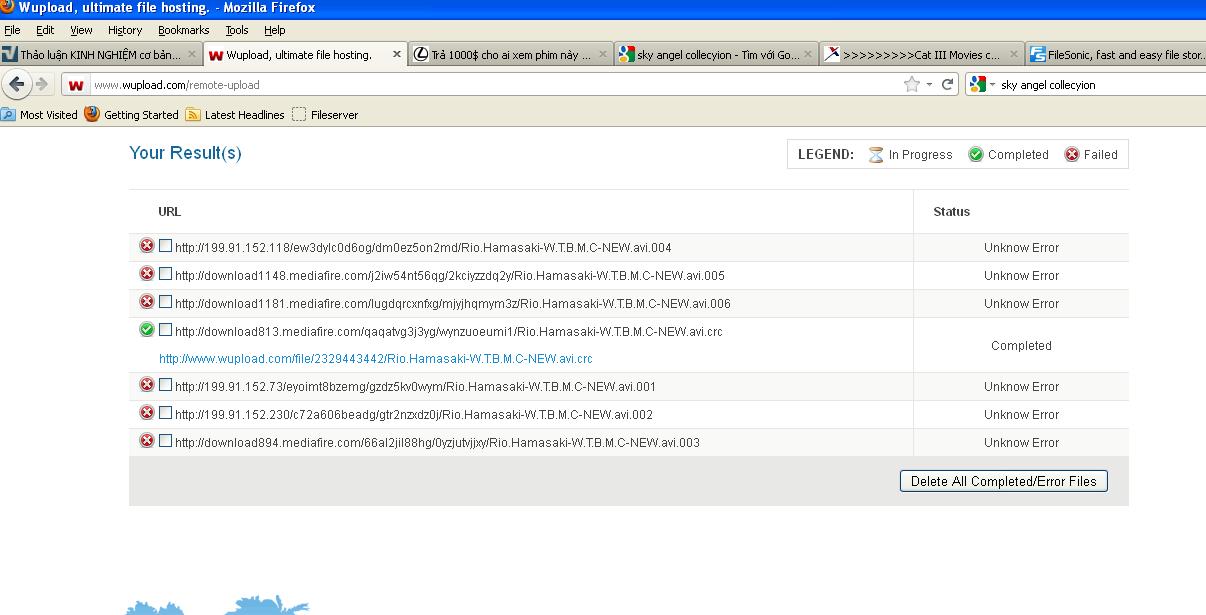Open the Edit menu
This screenshot has height=615, width=1206.
coord(45,30)
